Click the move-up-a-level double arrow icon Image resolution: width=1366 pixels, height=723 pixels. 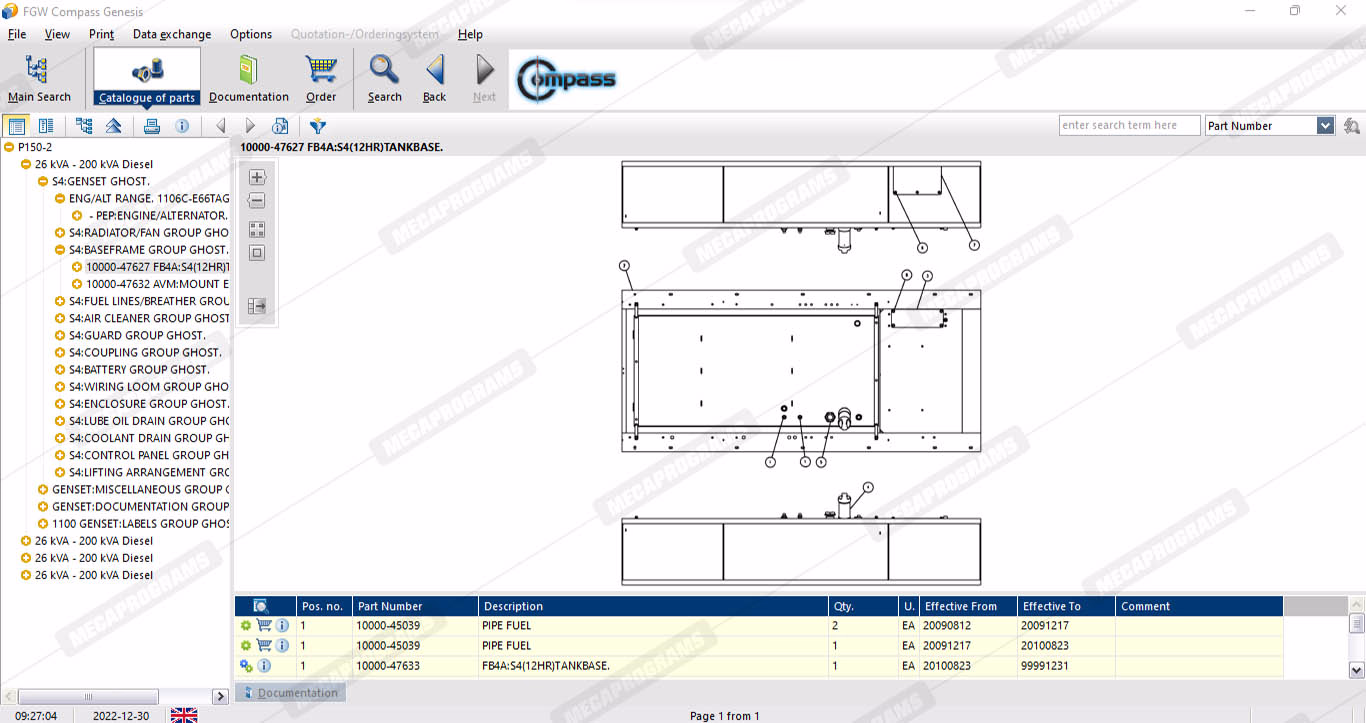point(113,126)
